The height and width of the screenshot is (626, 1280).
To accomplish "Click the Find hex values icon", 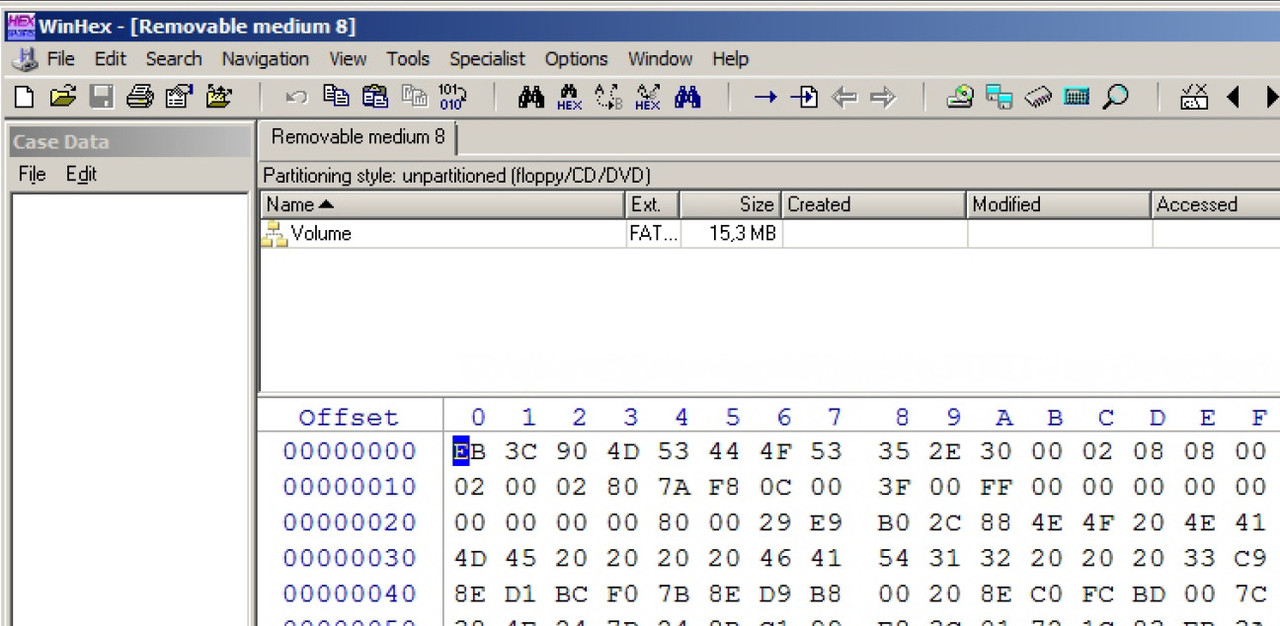I will pos(570,97).
